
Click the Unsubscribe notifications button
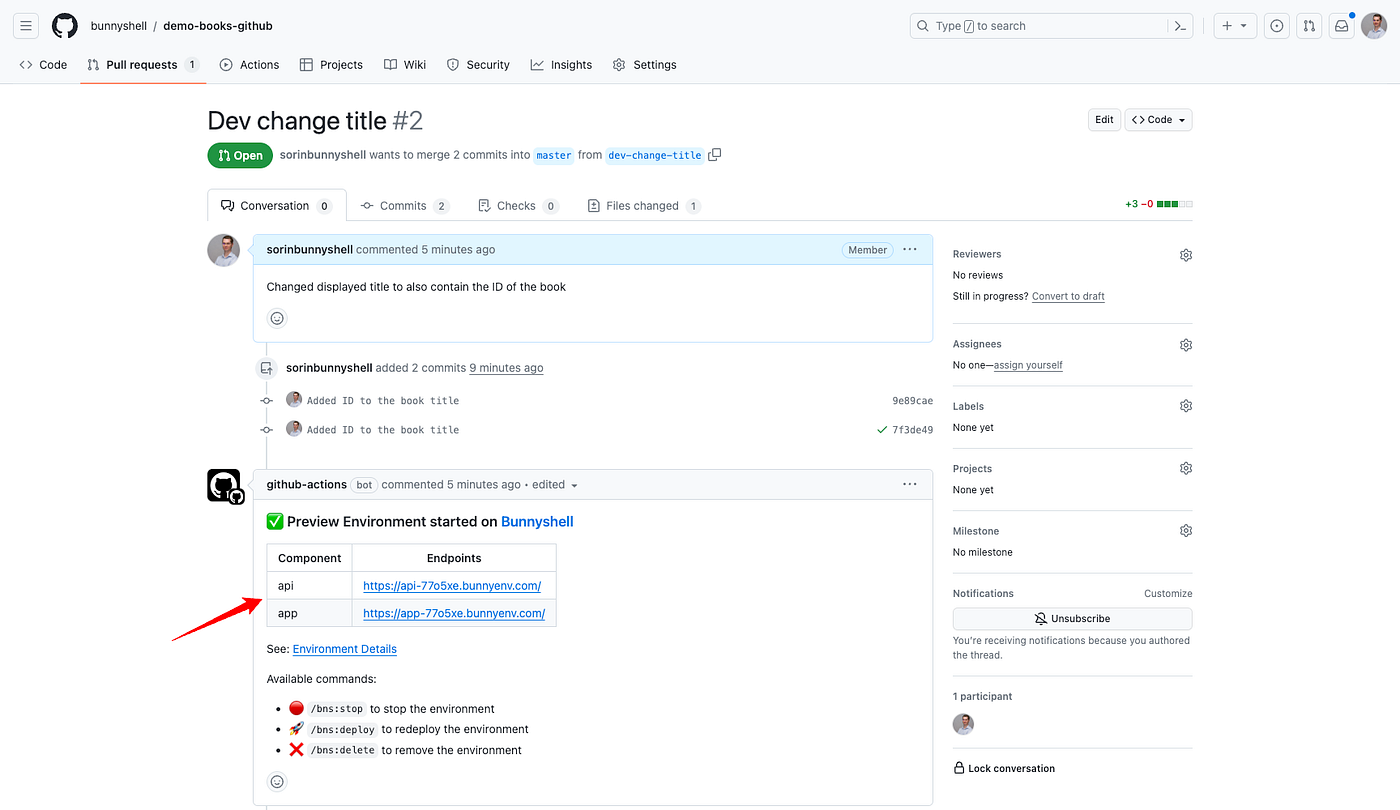[x=1072, y=619]
